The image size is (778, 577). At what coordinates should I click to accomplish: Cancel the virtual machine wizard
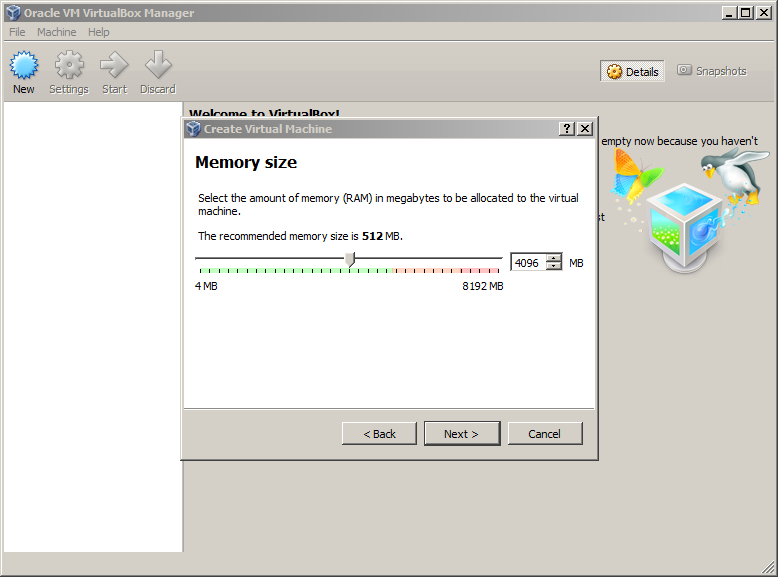click(x=545, y=434)
